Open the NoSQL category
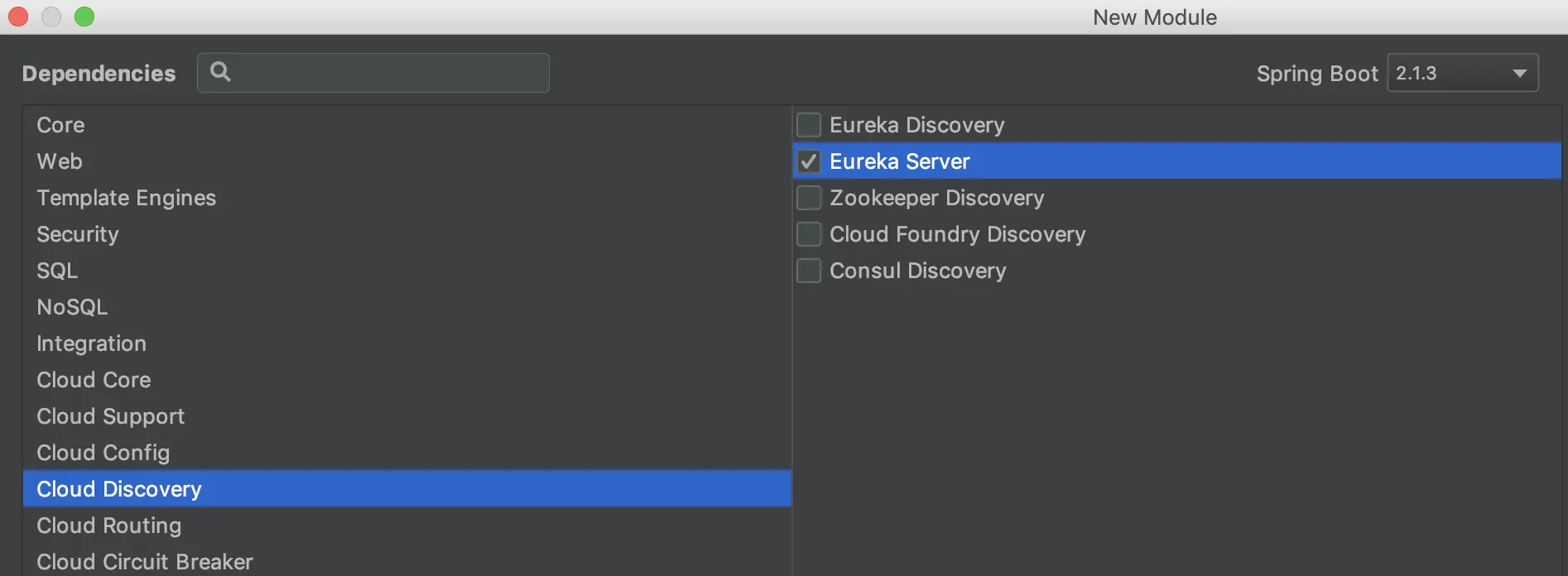This screenshot has height=576, width=1568. (x=72, y=307)
